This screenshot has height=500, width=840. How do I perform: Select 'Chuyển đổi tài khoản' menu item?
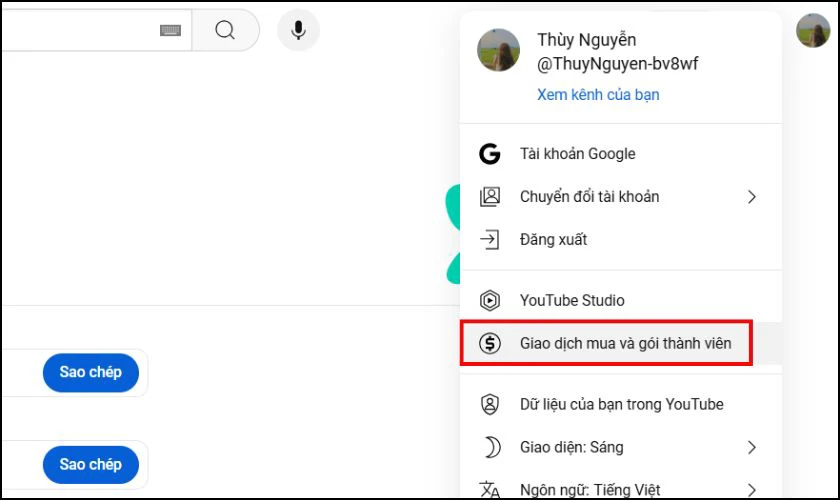point(620,197)
